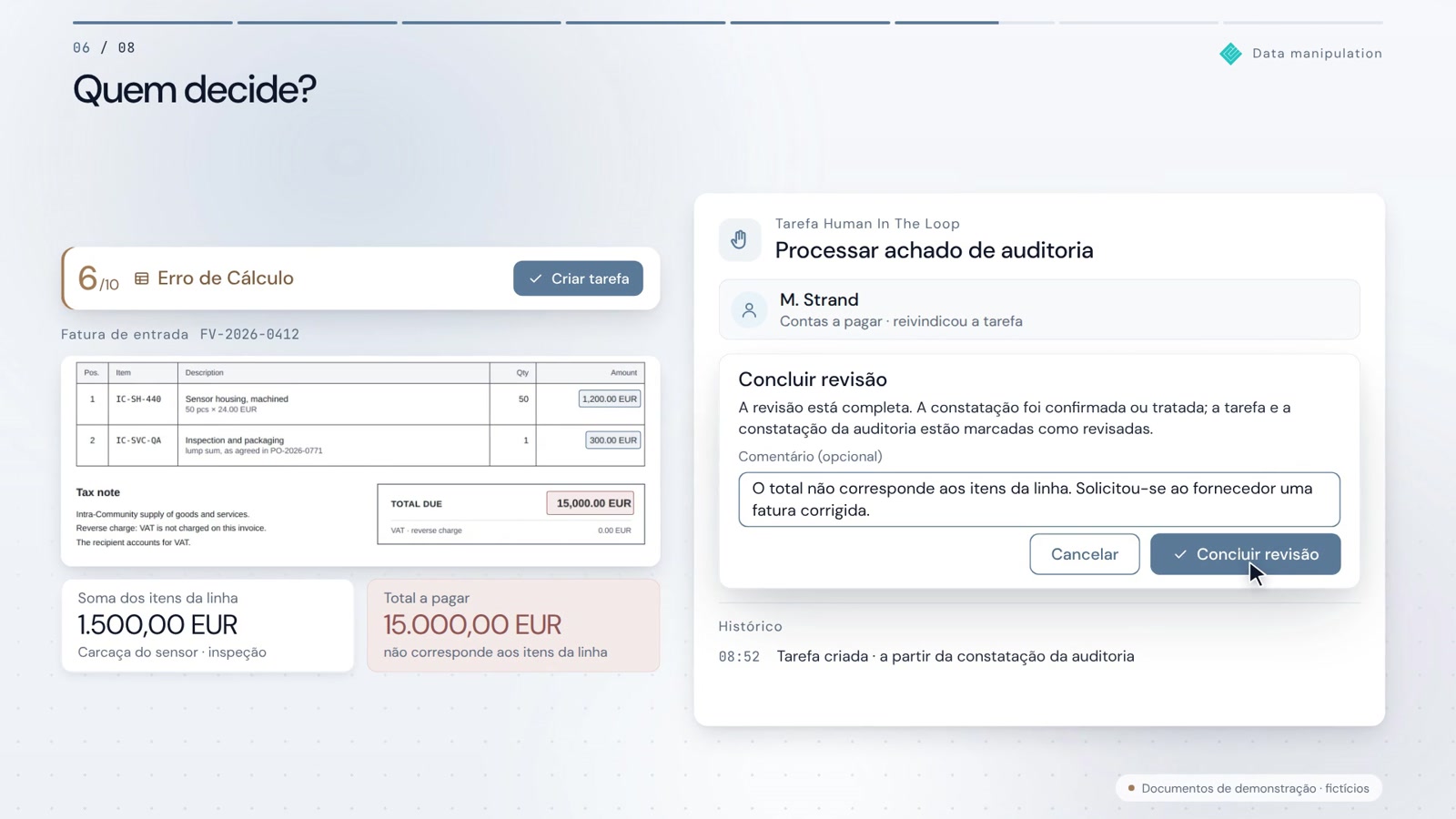Open the Soma dos itens da linha card

pos(207,626)
